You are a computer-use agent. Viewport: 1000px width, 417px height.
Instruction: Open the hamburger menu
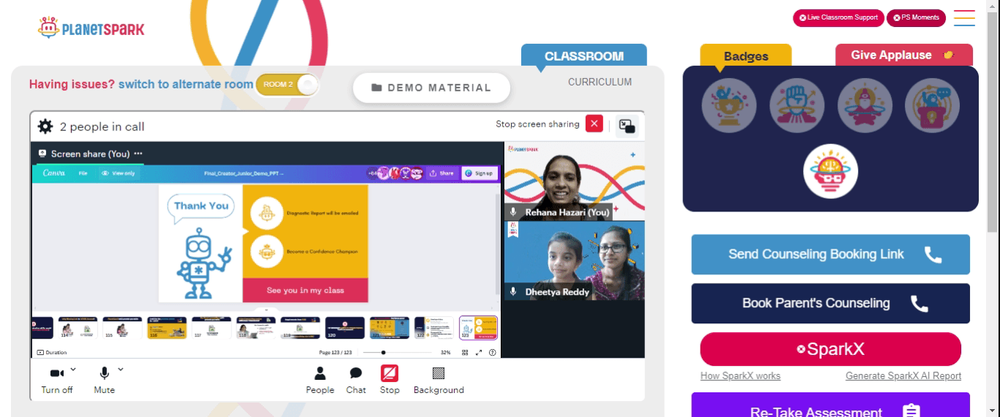click(964, 18)
